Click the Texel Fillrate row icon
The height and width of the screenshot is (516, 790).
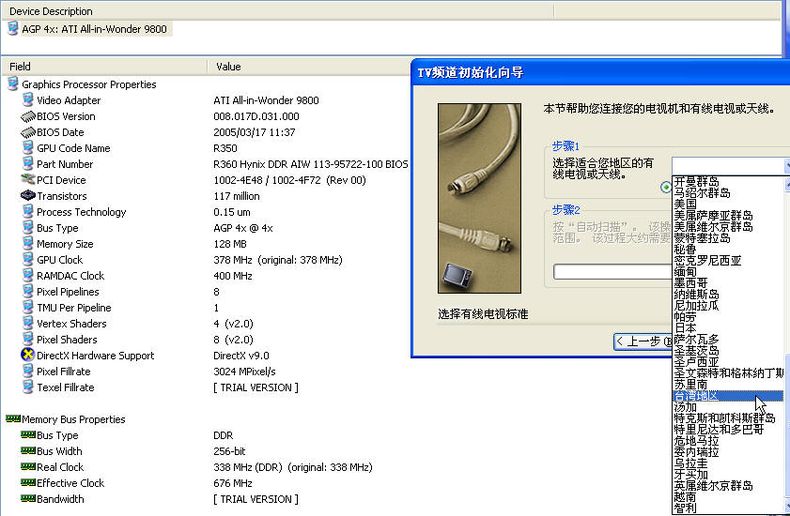click(28, 387)
